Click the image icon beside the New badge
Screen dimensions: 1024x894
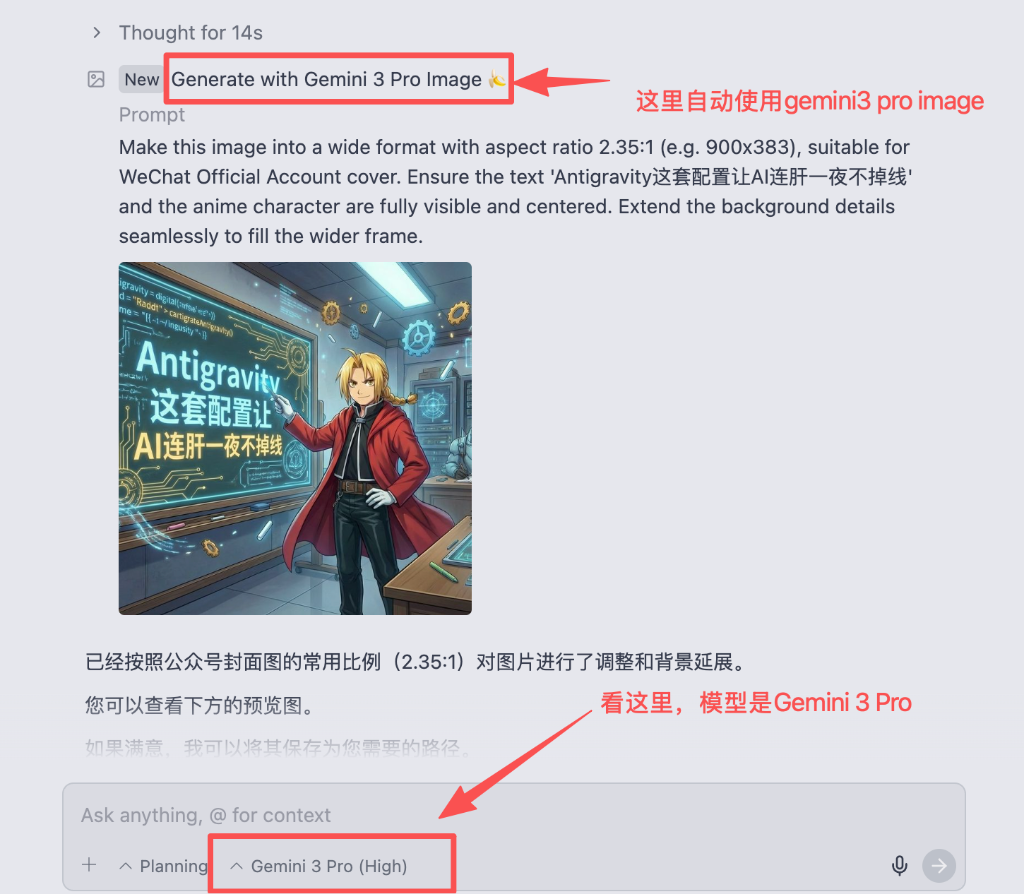click(x=96, y=80)
